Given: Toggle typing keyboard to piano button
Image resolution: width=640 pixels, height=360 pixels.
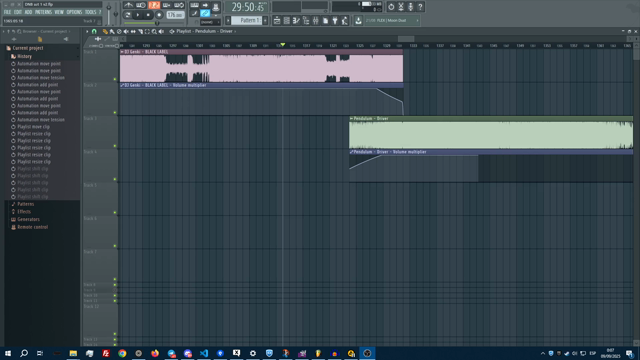Looking at the screenshot, I should (195, 5).
